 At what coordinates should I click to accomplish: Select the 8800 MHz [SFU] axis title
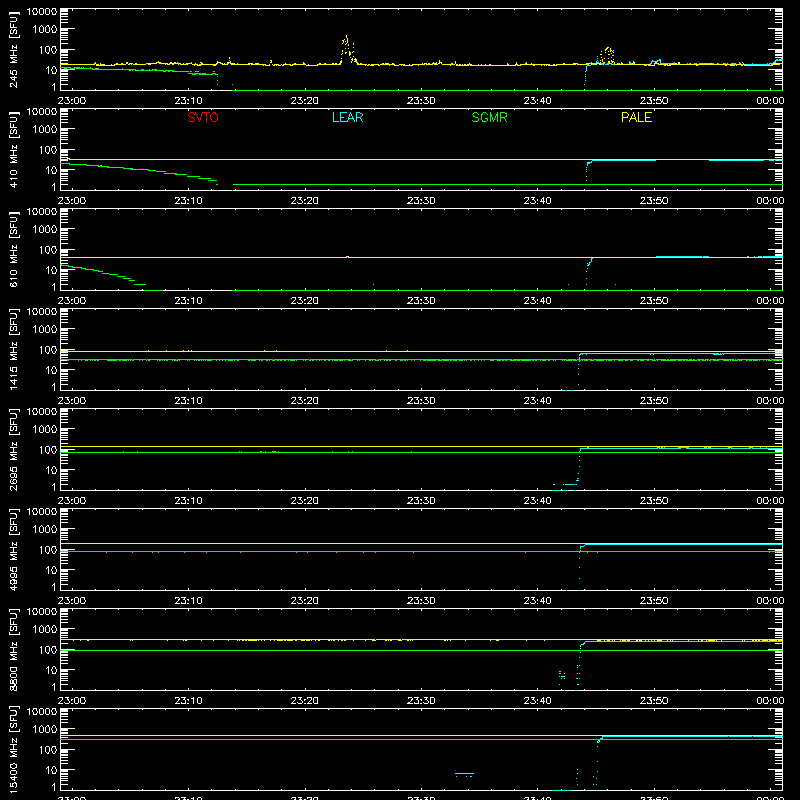[x=13, y=649]
